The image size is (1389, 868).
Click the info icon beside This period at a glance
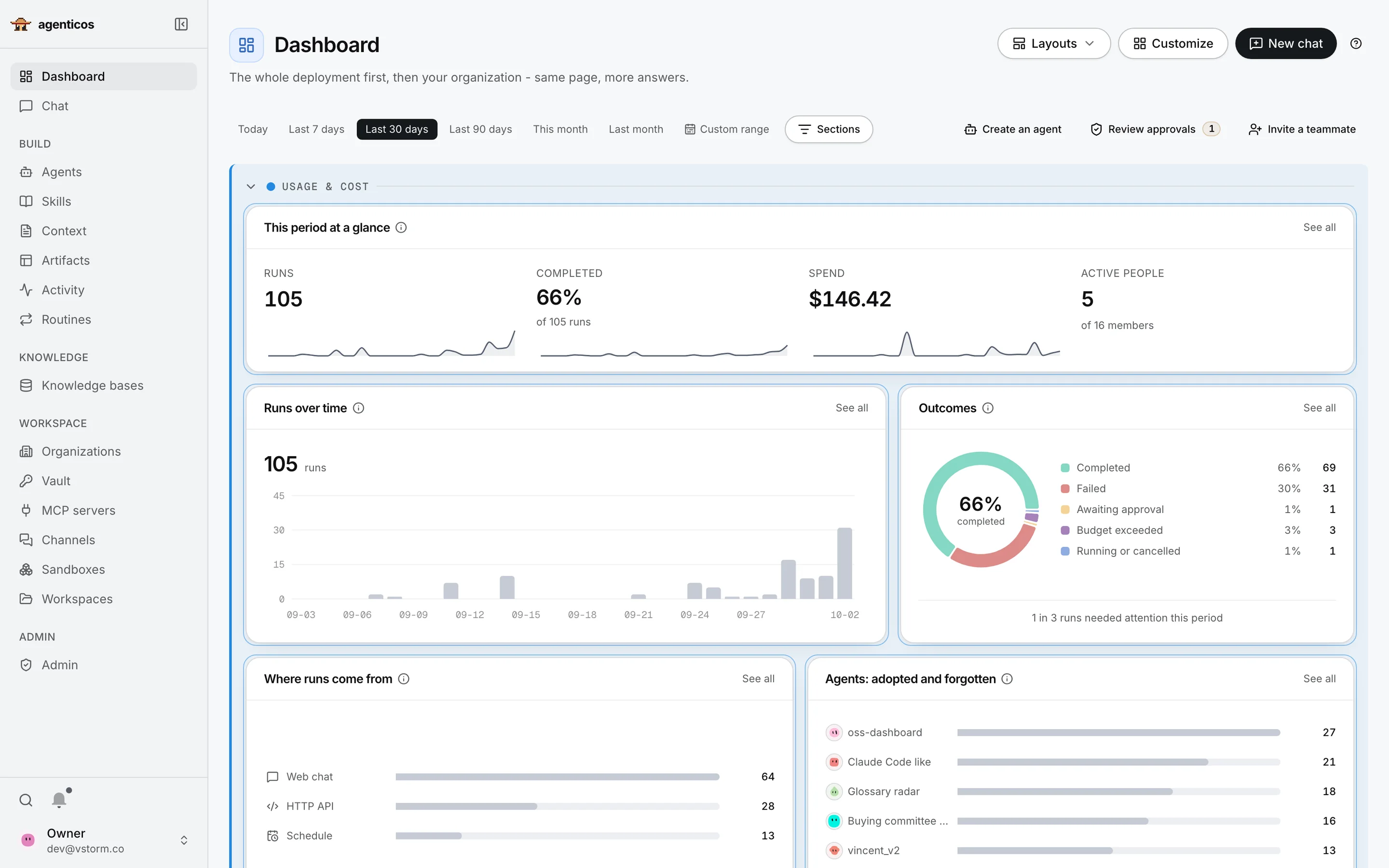pos(401,227)
